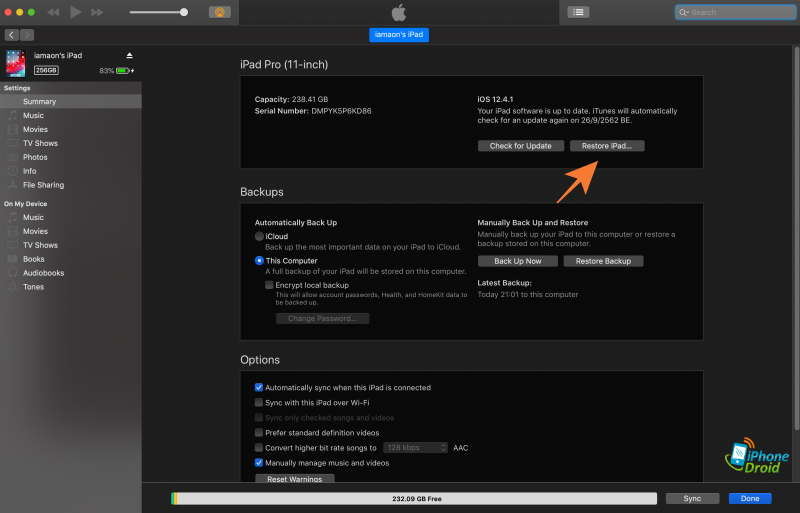Select the iamaon's iPad device tab
This screenshot has width=800, height=513.
tap(399, 35)
